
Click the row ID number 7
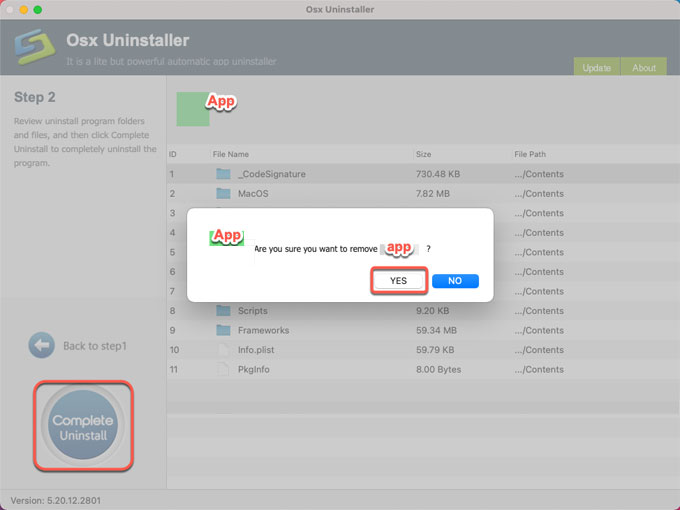tap(173, 291)
